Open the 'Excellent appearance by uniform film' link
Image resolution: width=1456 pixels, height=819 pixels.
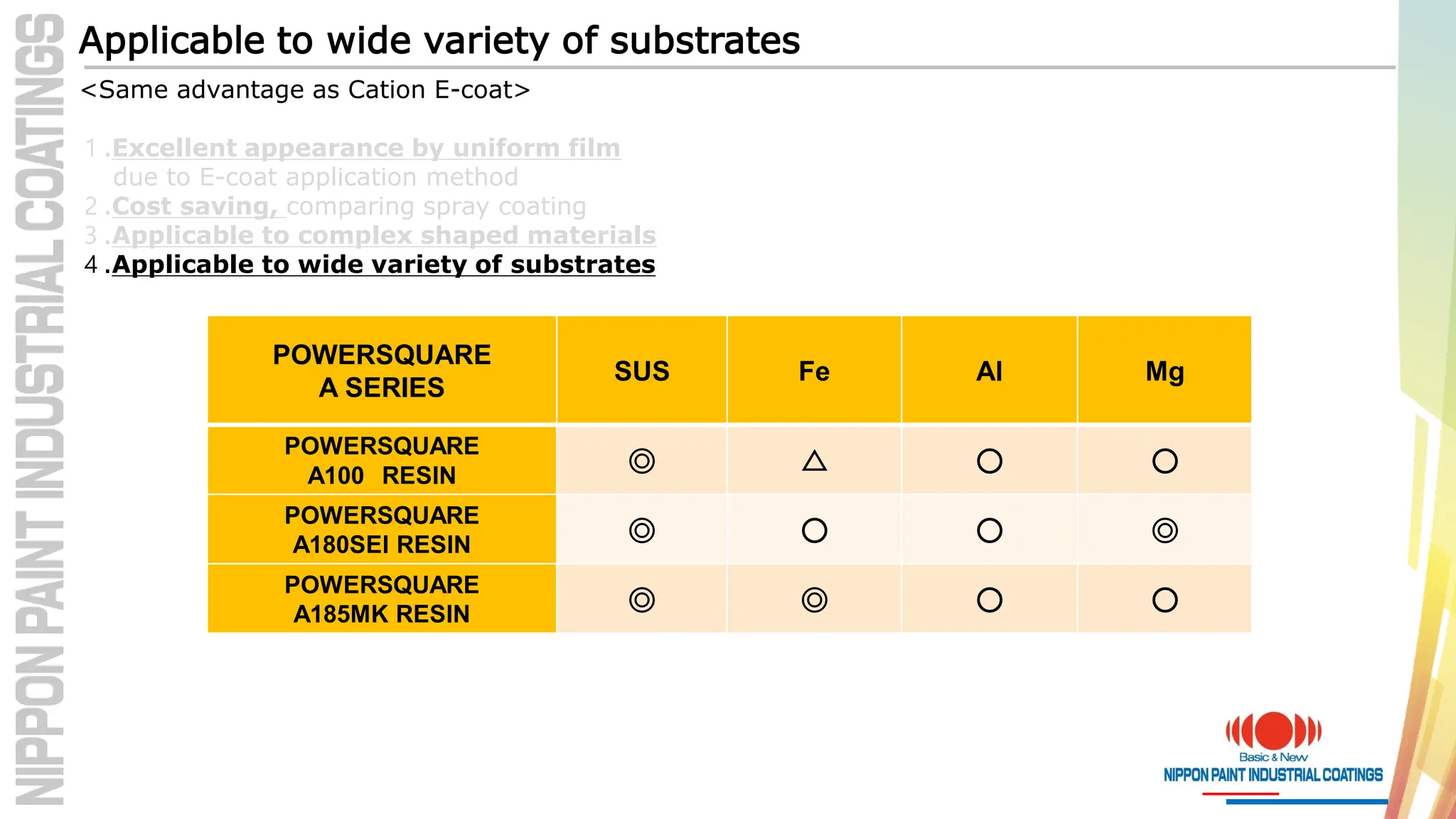[366, 148]
